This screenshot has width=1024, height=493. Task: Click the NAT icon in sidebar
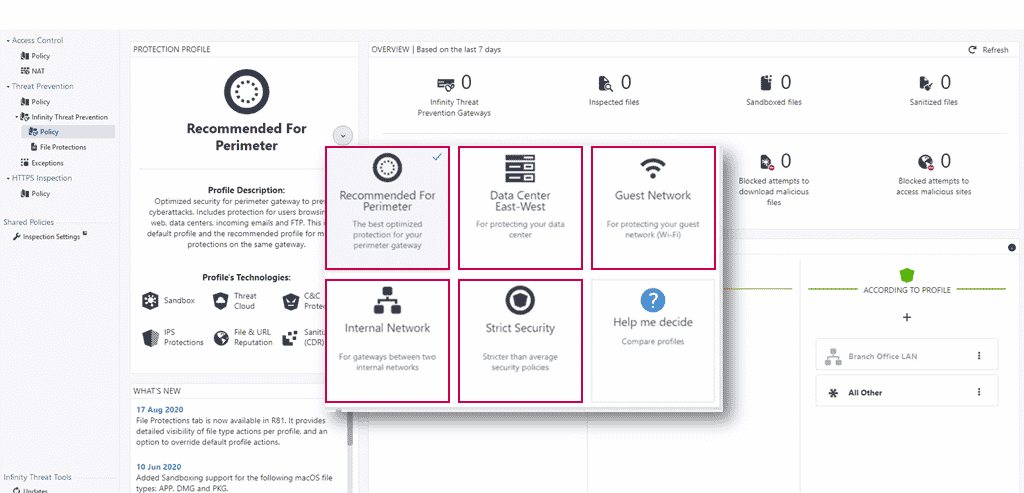pos(25,71)
